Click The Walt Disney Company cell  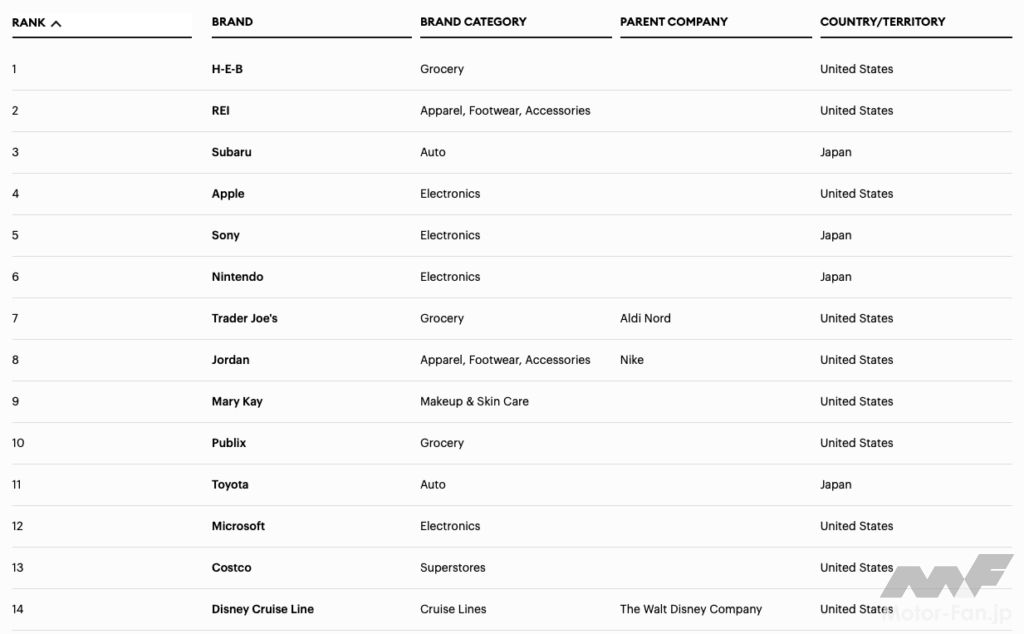pos(691,609)
